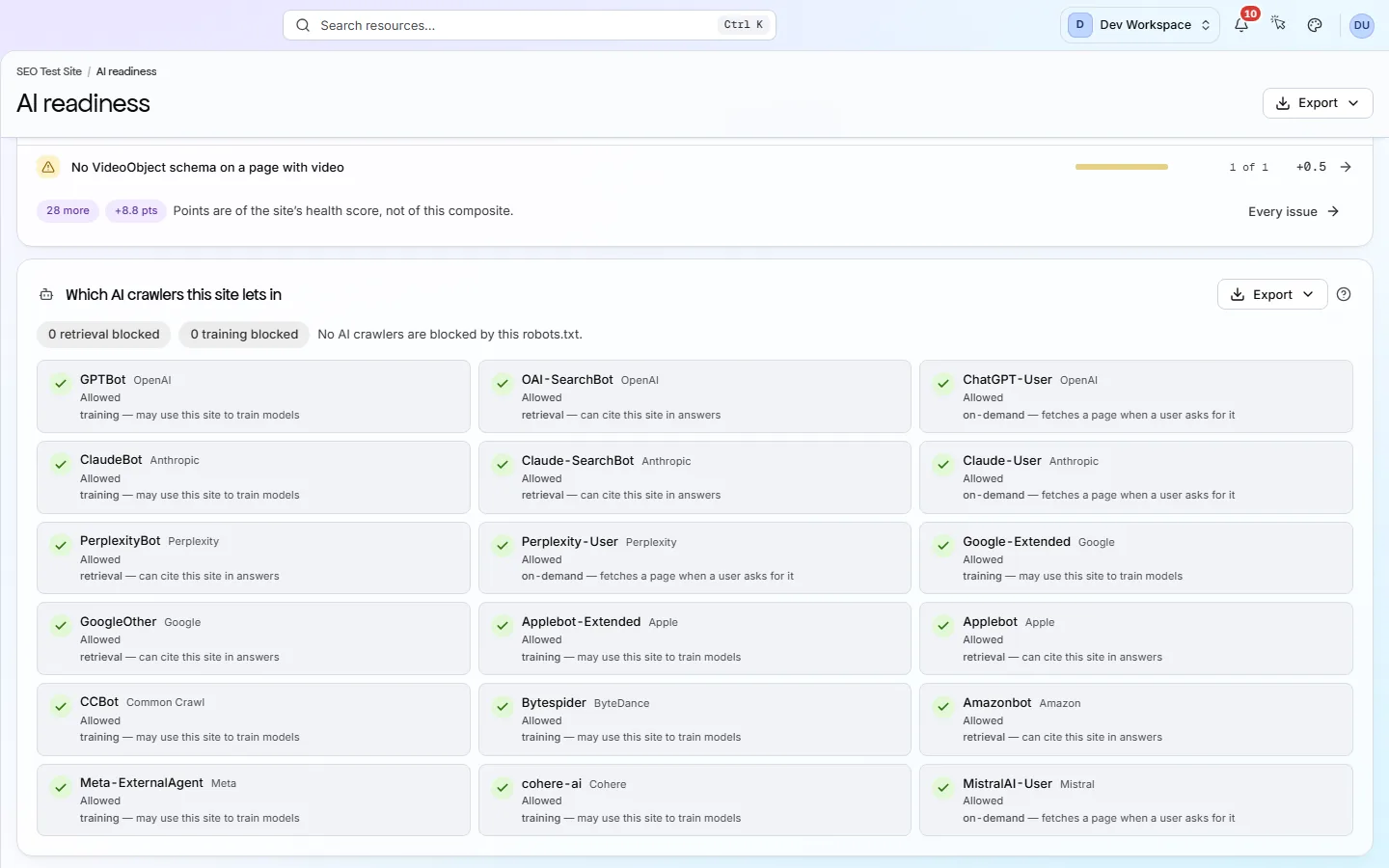Click the GPTBot allowed check icon
Screen dimensions: 1389x868
[x=61, y=383]
